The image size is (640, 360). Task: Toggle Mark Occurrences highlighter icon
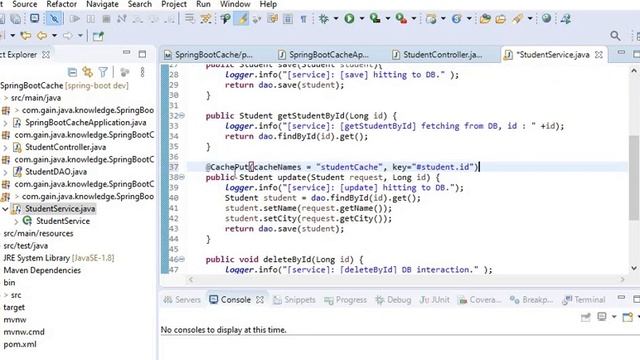click(242, 18)
